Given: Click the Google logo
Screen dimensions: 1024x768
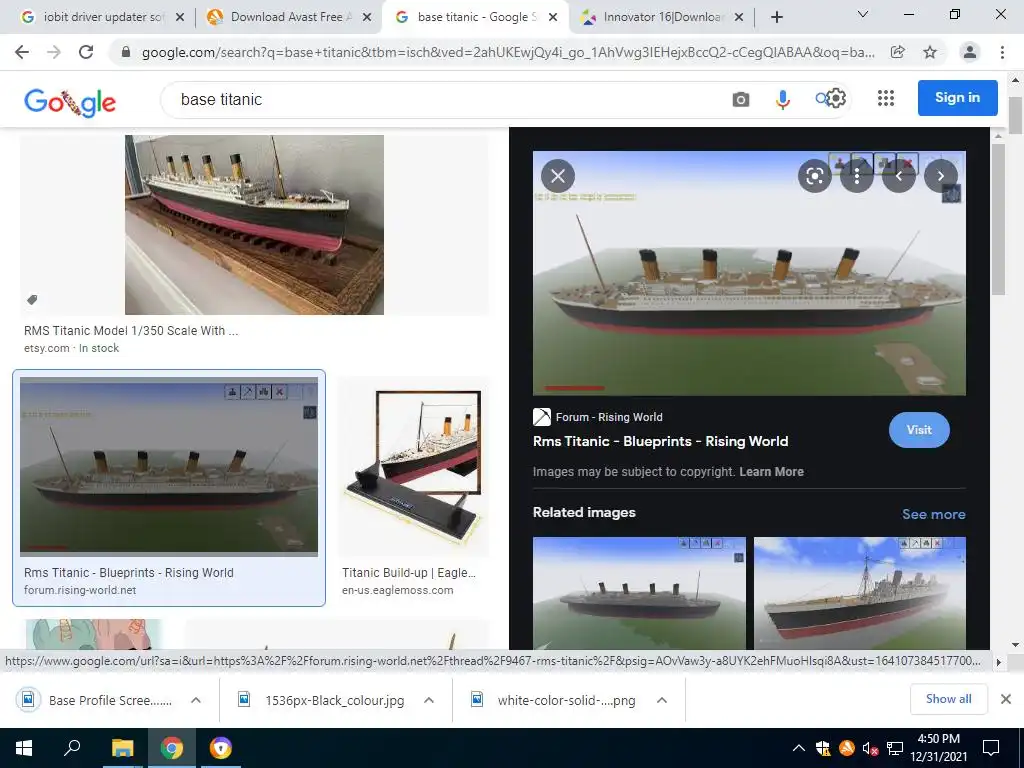Looking at the screenshot, I should [x=70, y=102].
